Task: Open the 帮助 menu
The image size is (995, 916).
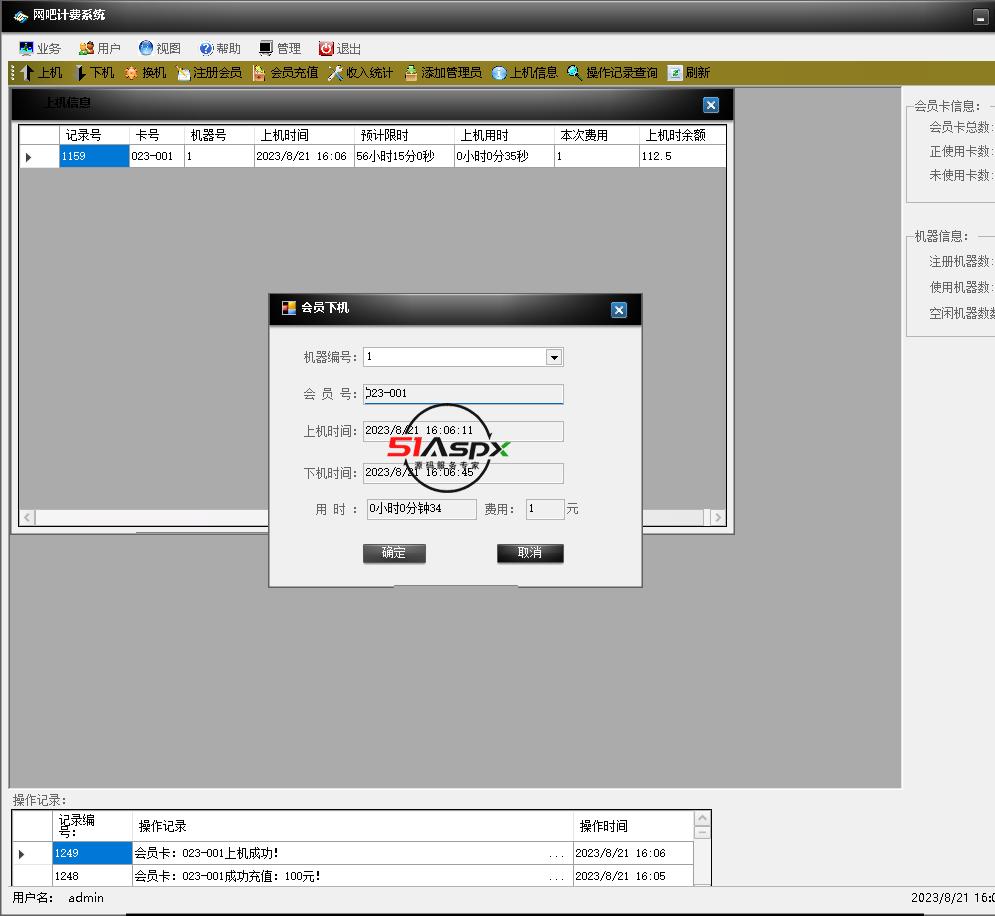Action: 220,48
